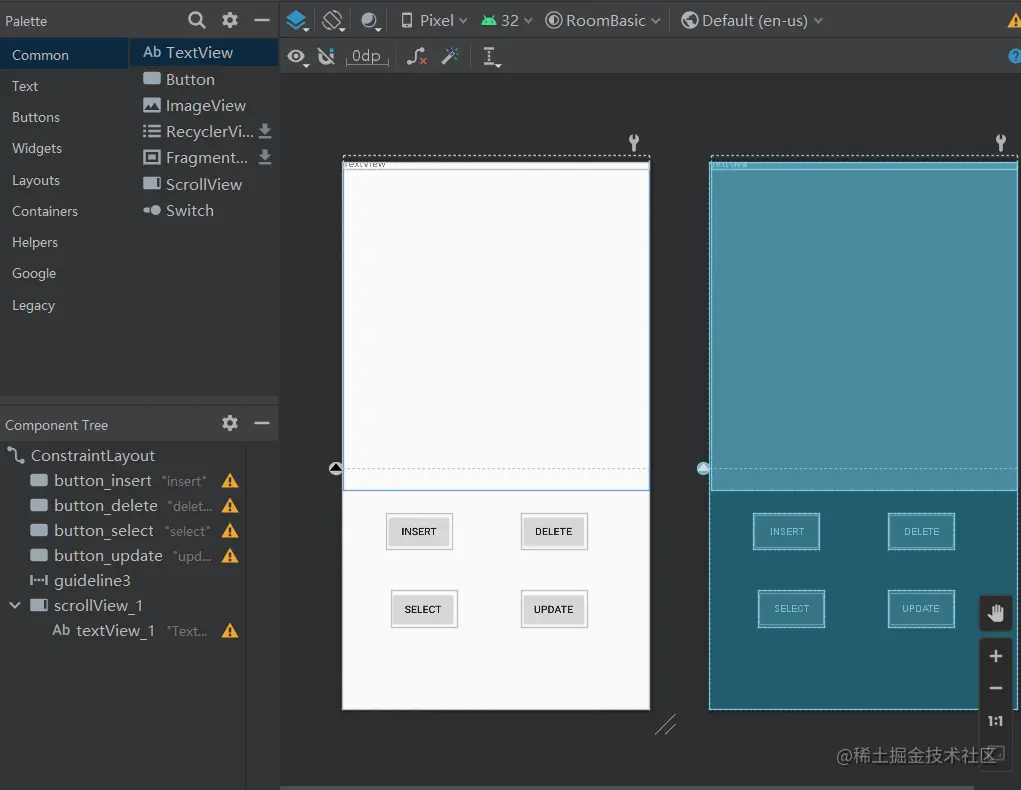The image size is (1021, 790).
Task: Search the Palette with magnifier icon
Action: point(197,20)
